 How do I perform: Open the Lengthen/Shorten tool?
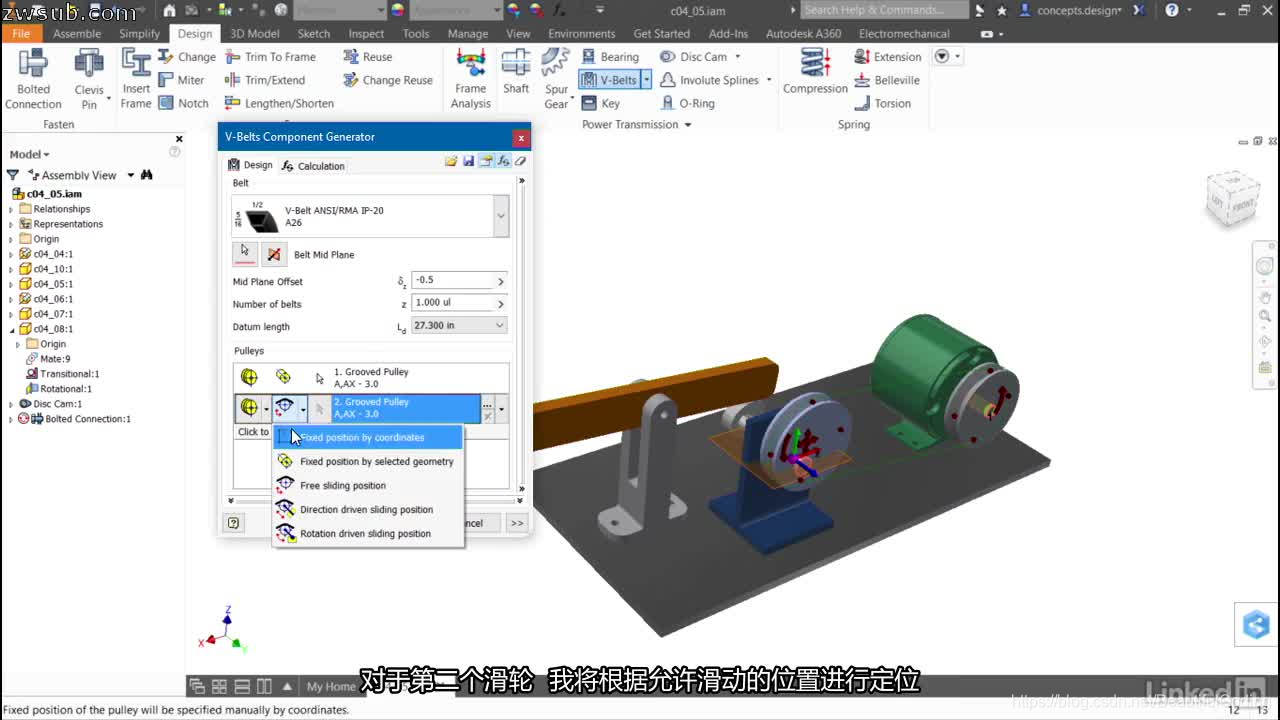279,103
